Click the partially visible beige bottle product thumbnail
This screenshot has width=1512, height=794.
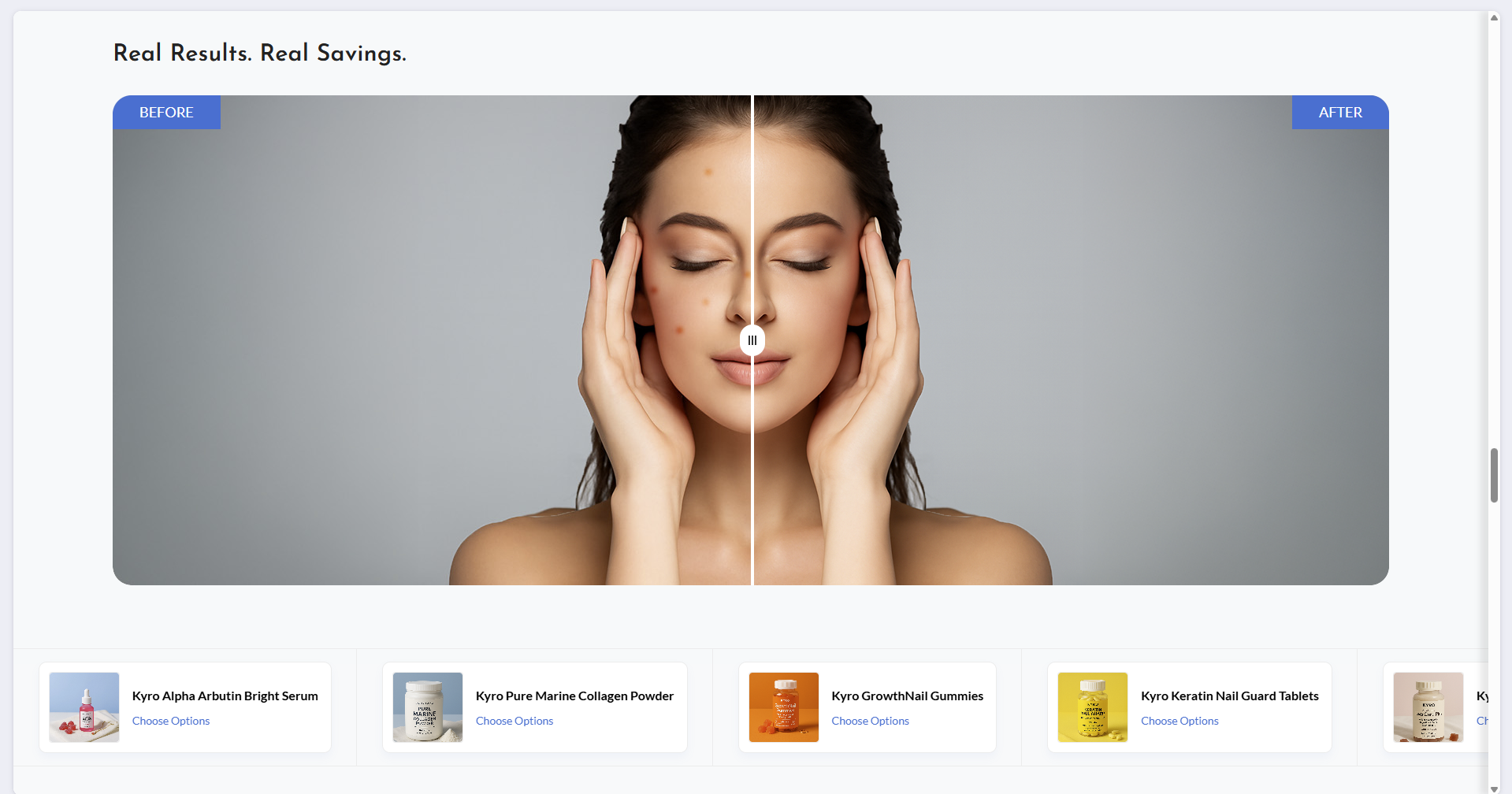[x=1428, y=707]
